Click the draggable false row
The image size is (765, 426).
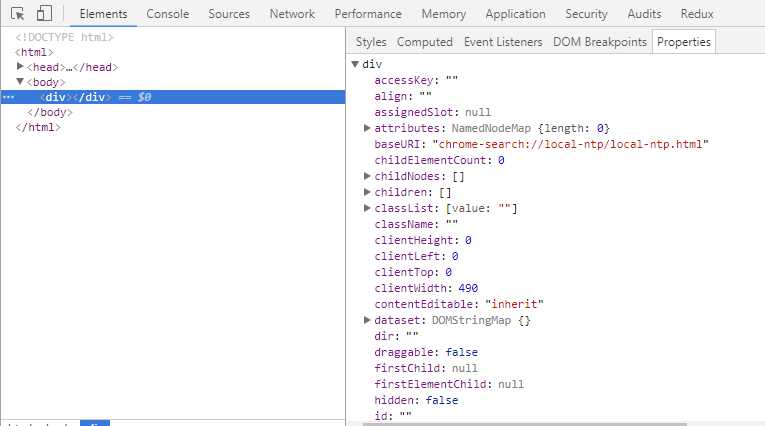[x=426, y=352]
